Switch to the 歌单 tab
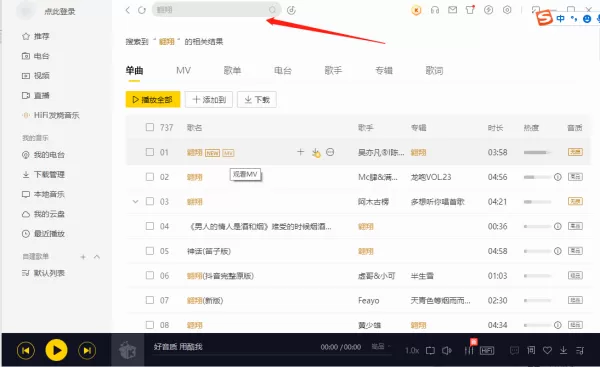Image resolution: width=600 pixels, height=367 pixels. coord(232,70)
